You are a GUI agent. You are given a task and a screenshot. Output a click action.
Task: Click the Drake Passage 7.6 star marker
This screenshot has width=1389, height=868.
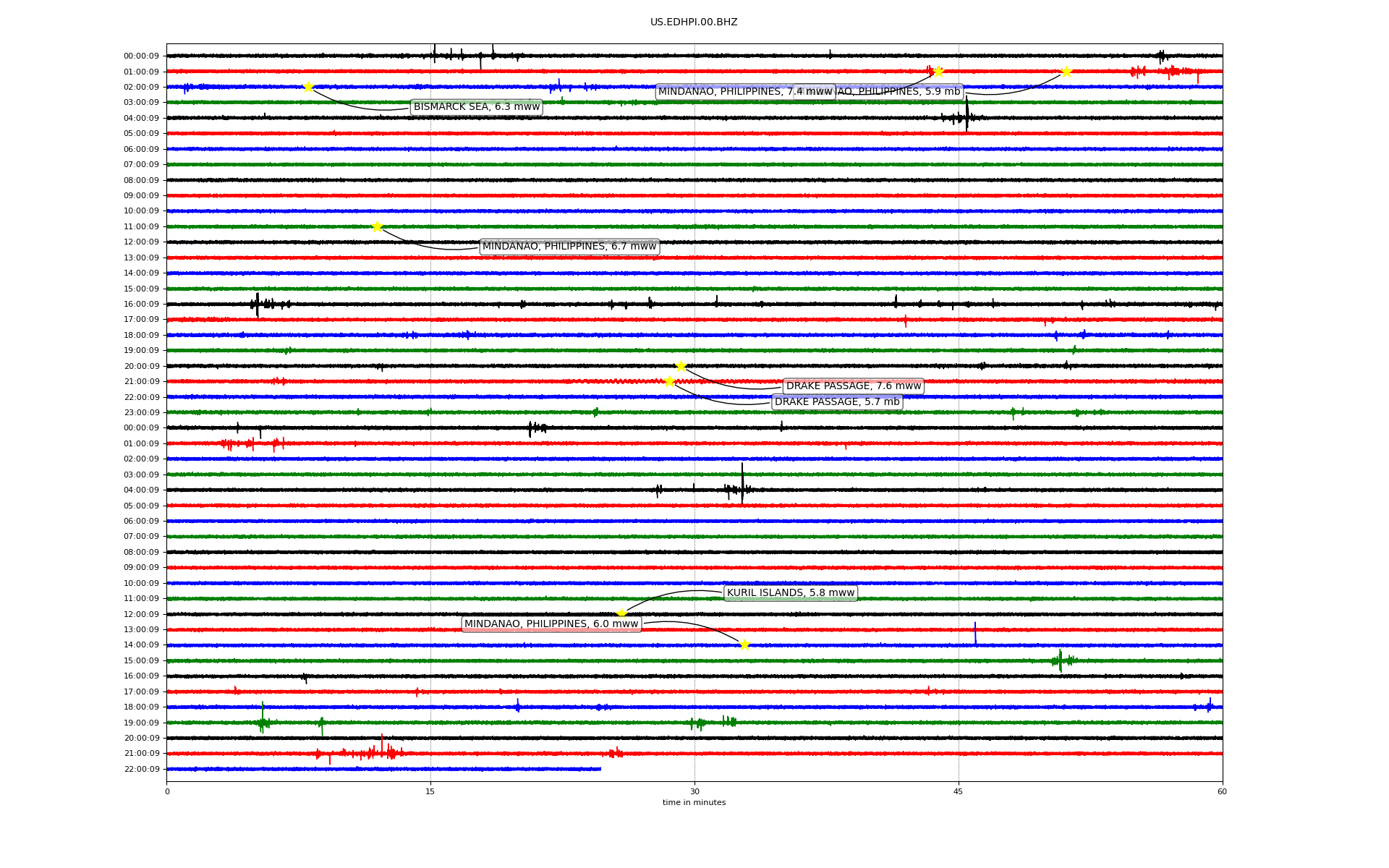click(x=681, y=366)
